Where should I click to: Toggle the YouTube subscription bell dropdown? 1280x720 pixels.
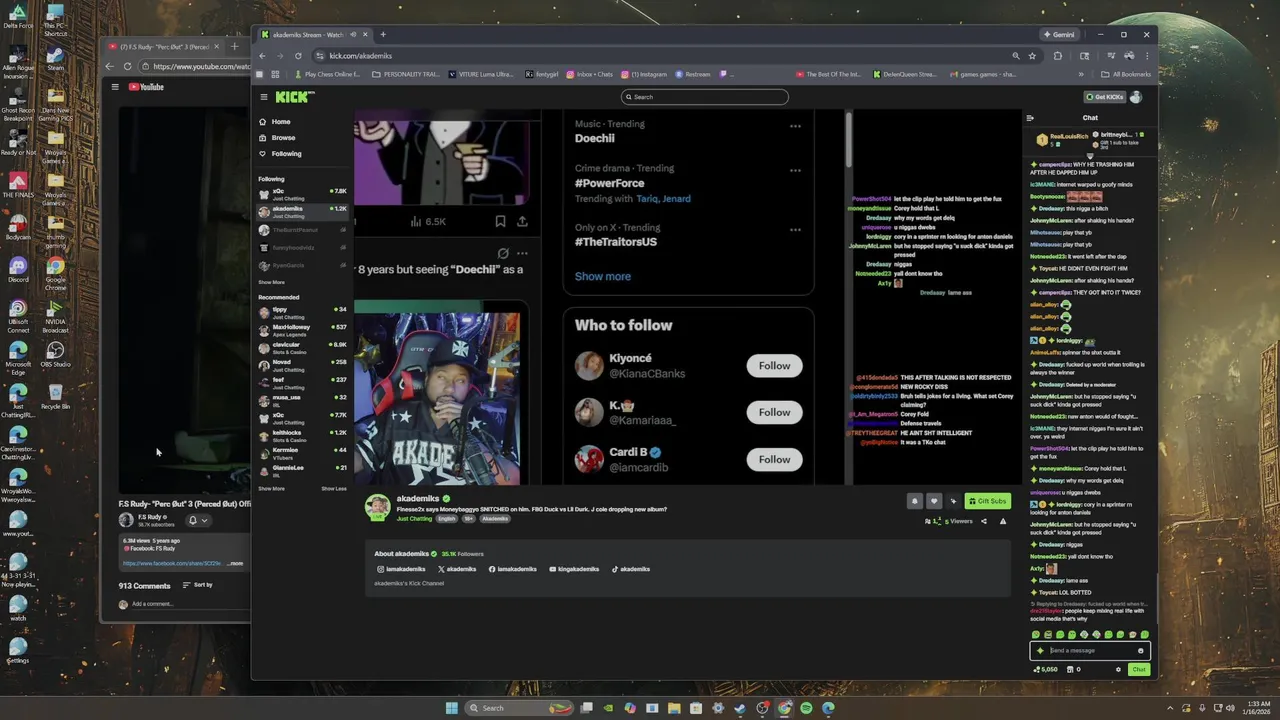198,520
